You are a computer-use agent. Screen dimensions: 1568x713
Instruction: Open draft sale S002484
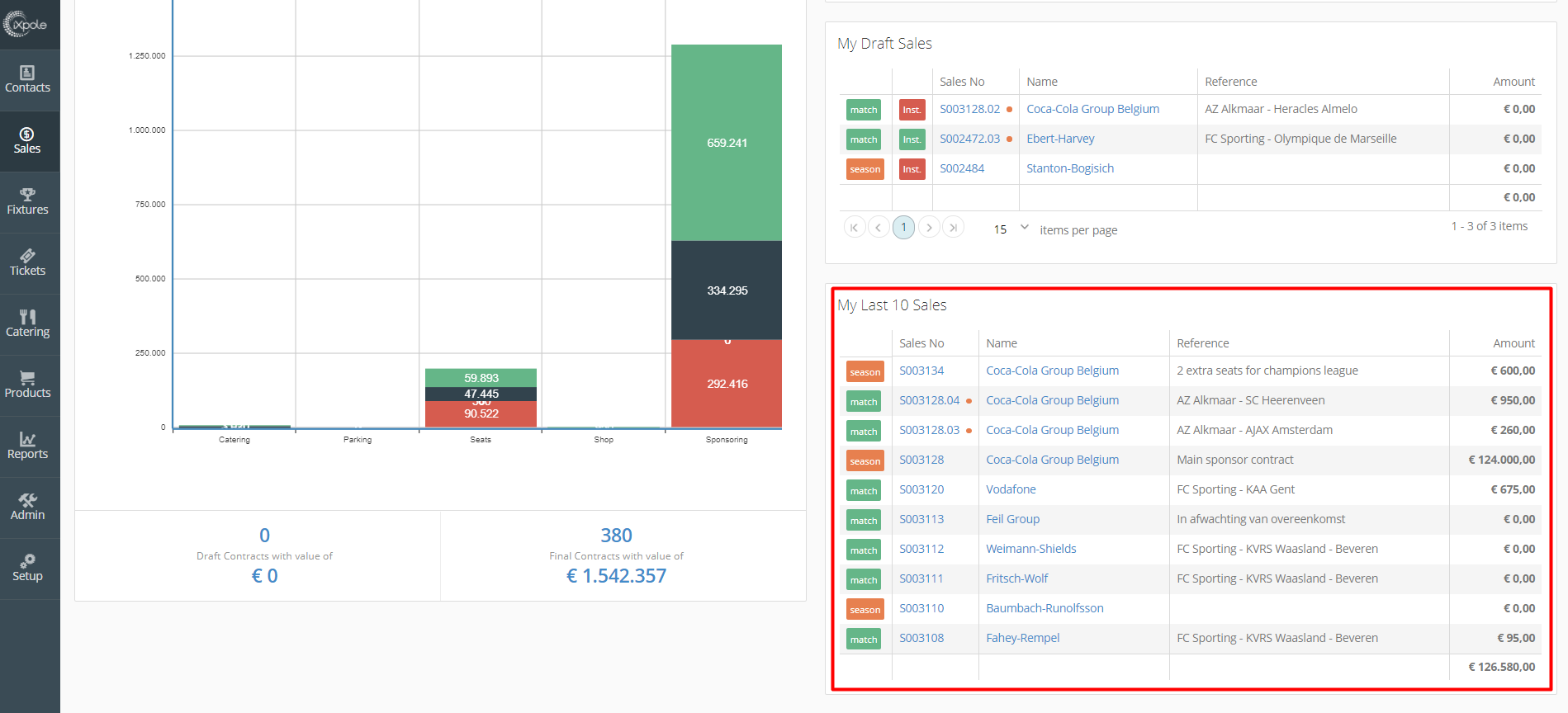point(962,168)
